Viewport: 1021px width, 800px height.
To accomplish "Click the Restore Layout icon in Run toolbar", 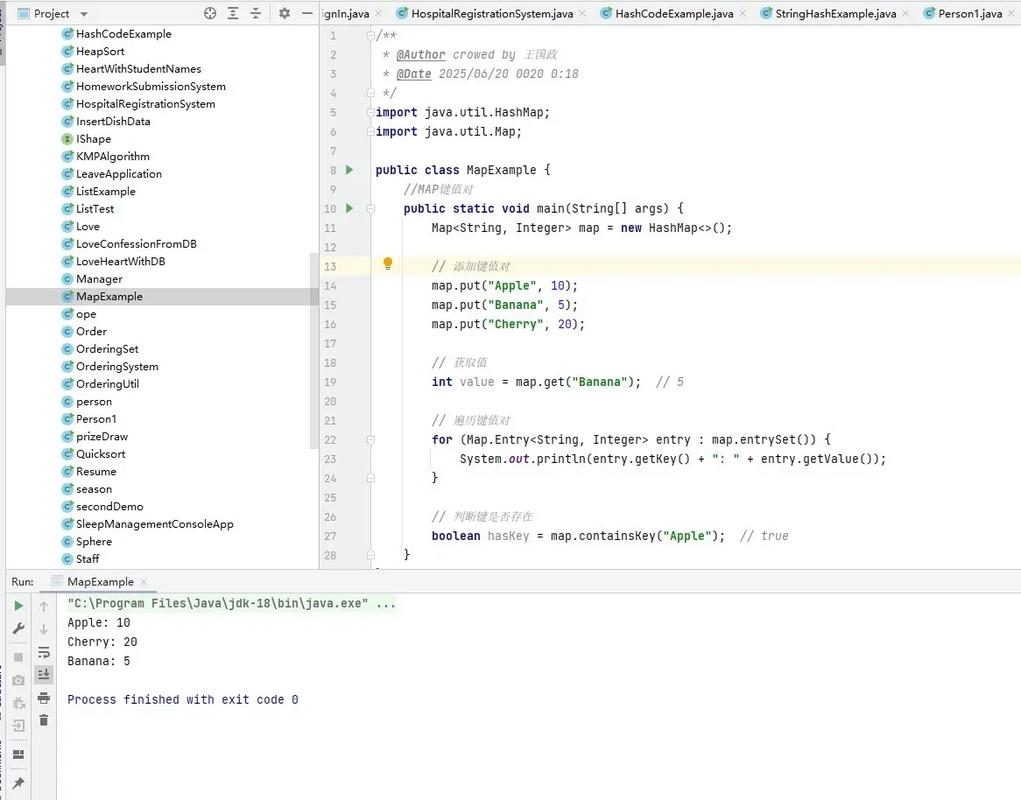I will click(x=18, y=754).
